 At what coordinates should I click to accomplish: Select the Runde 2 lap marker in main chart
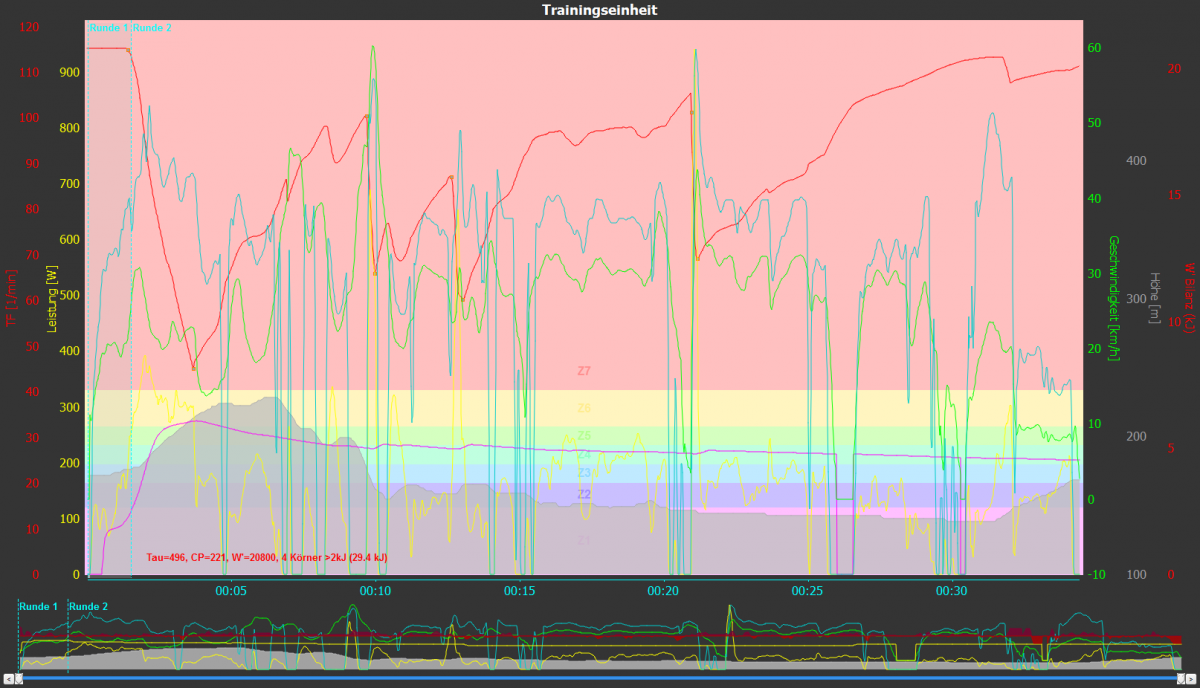pos(152,28)
